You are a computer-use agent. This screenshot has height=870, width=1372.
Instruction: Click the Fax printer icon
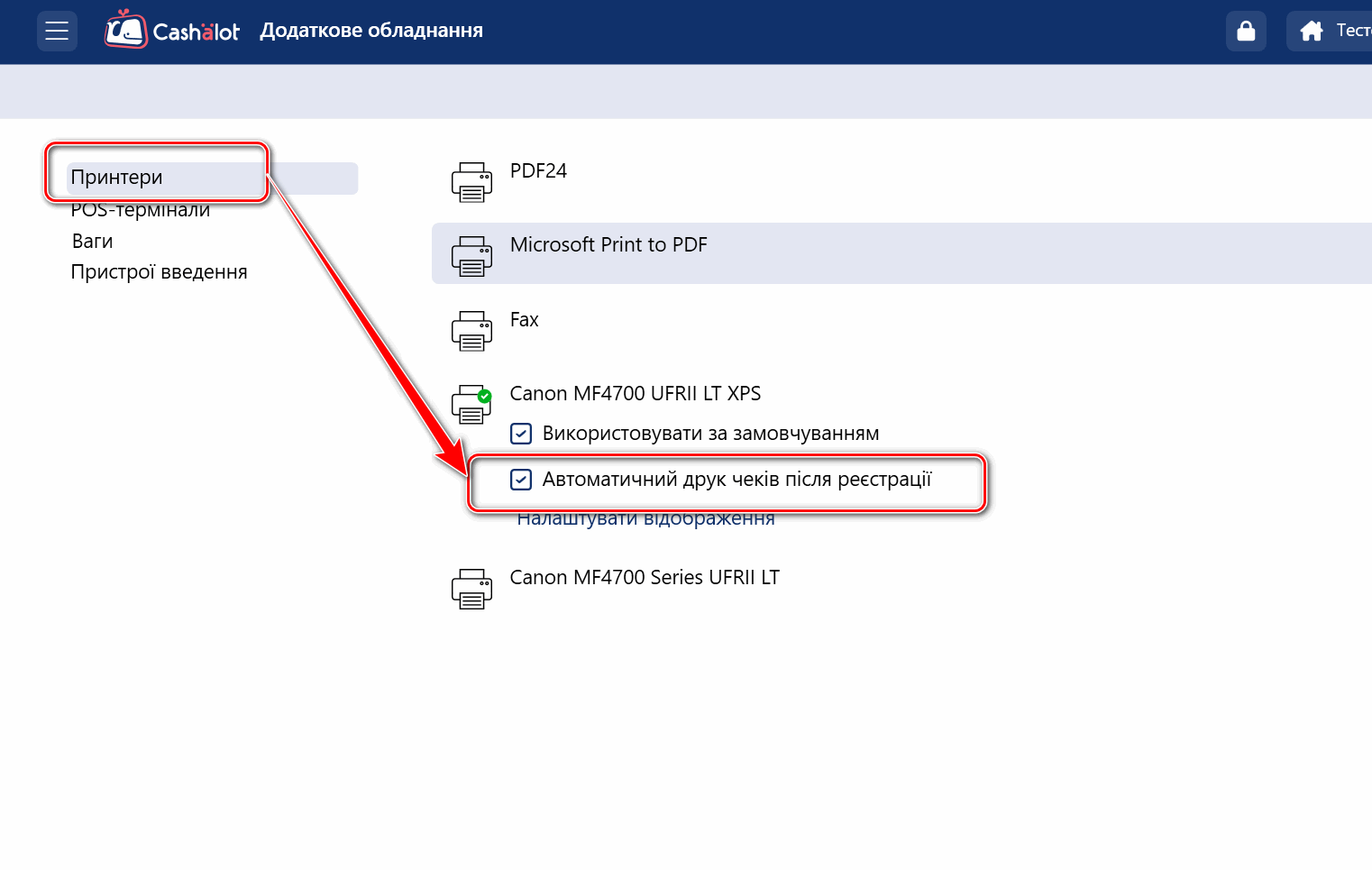471,331
